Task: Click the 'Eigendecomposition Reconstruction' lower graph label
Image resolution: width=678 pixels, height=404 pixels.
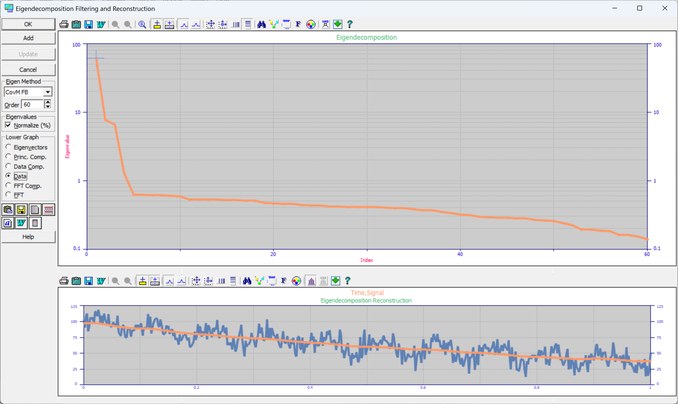Action: pyautogui.click(x=366, y=301)
